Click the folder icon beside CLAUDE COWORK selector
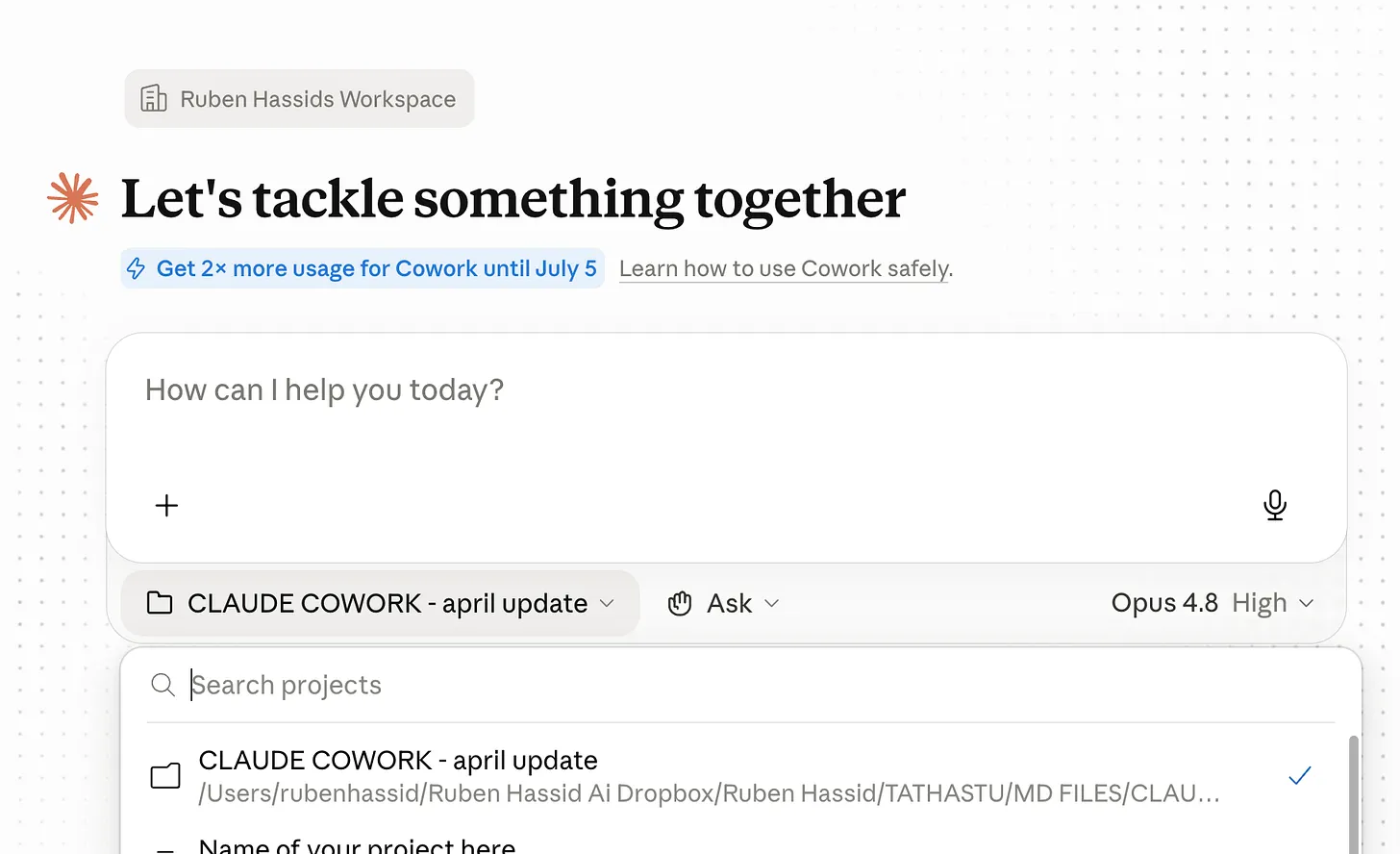 [160, 603]
